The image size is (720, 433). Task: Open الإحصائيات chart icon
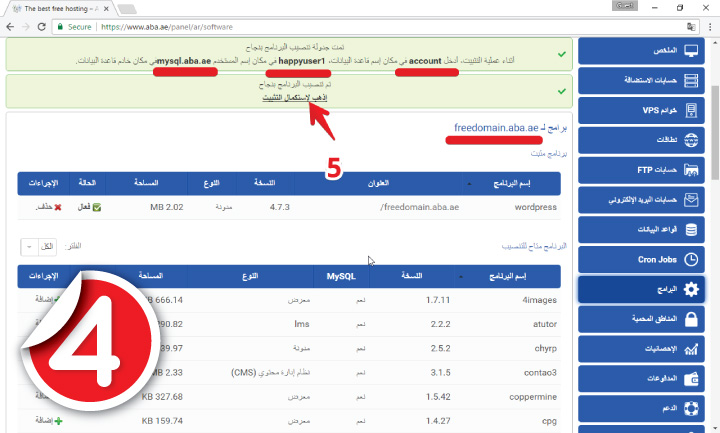691,349
